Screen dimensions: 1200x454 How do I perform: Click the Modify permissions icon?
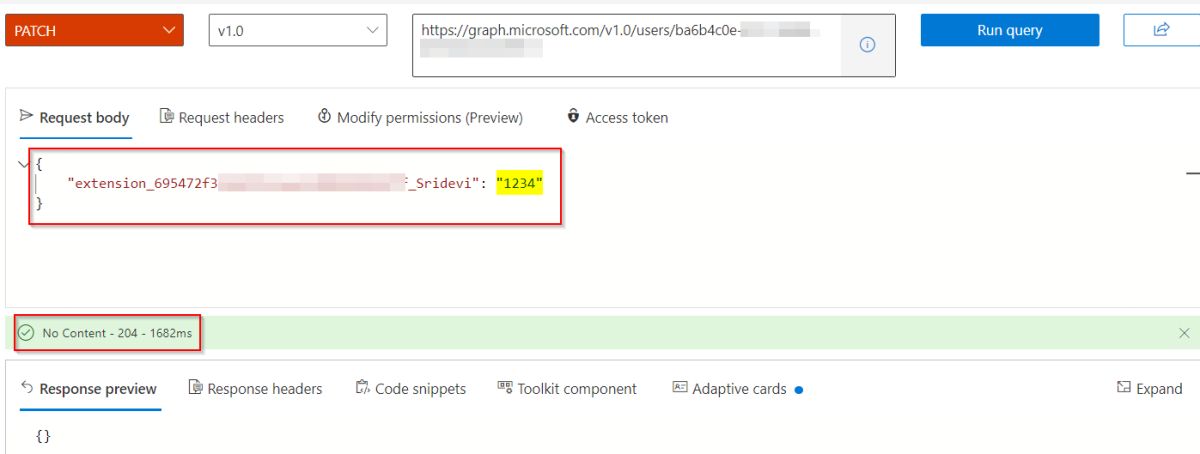tap(324, 116)
